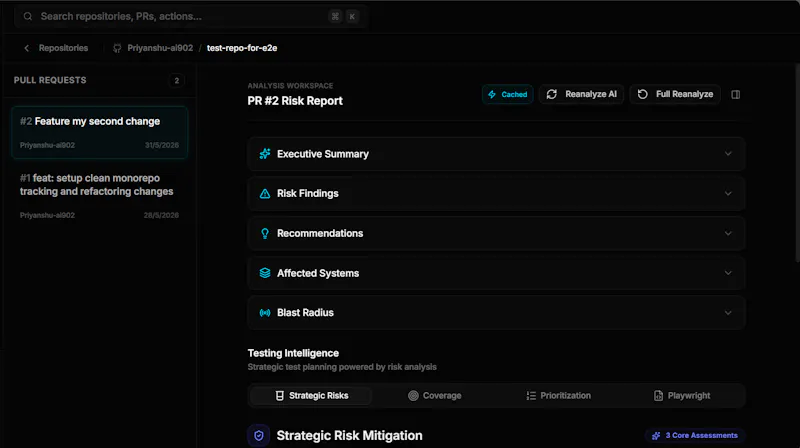The image size is (800, 448).
Task: Open test-repo-for-e2e breadcrumb
Action: pos(242,48)
